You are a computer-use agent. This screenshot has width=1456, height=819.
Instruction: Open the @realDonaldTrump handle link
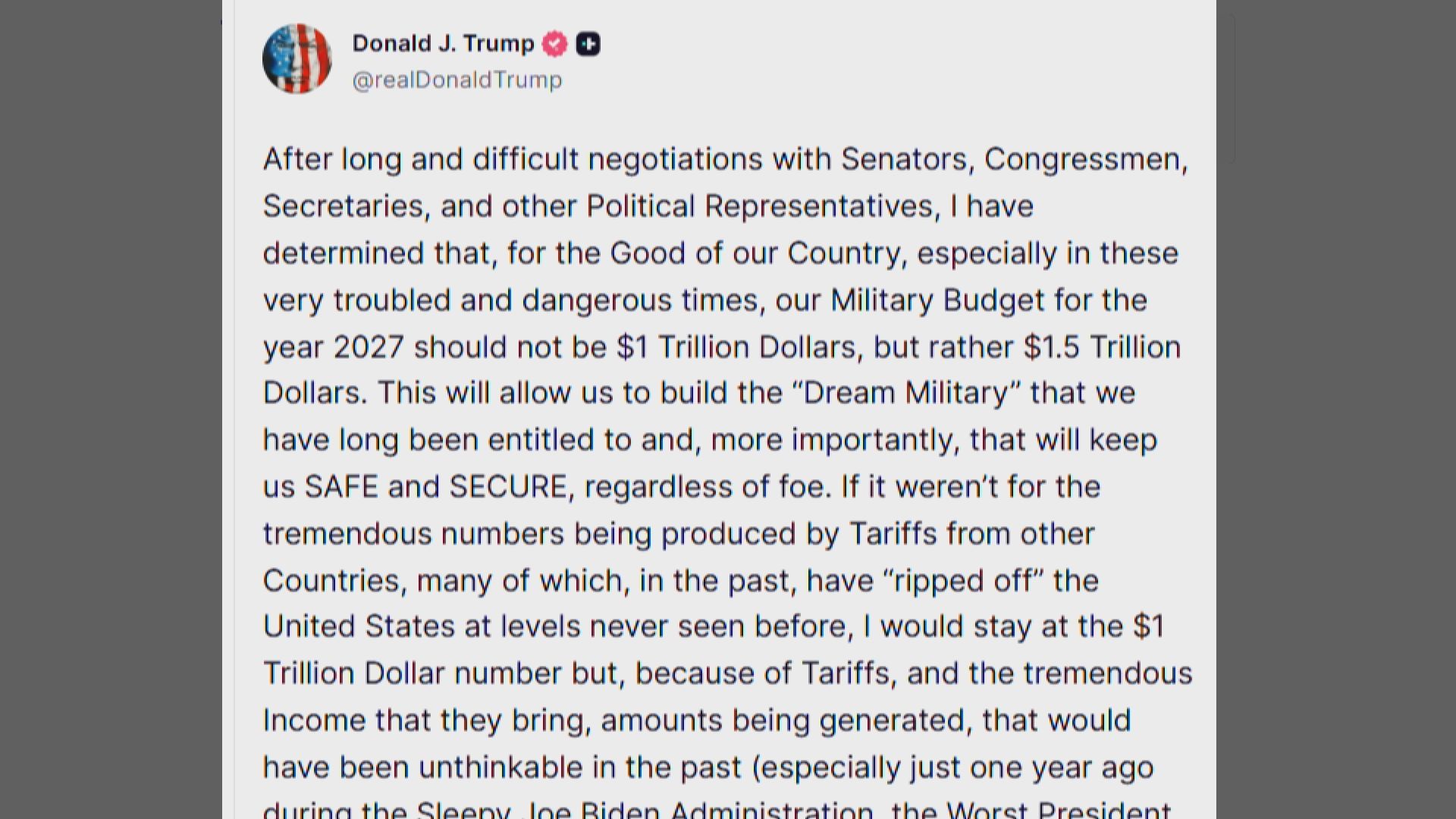[457, 80]
